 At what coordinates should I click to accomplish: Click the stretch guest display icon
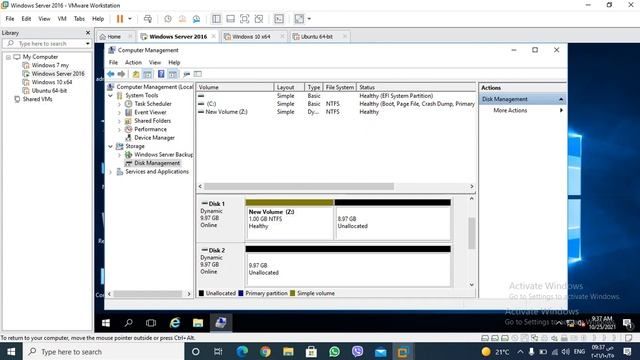299,19
